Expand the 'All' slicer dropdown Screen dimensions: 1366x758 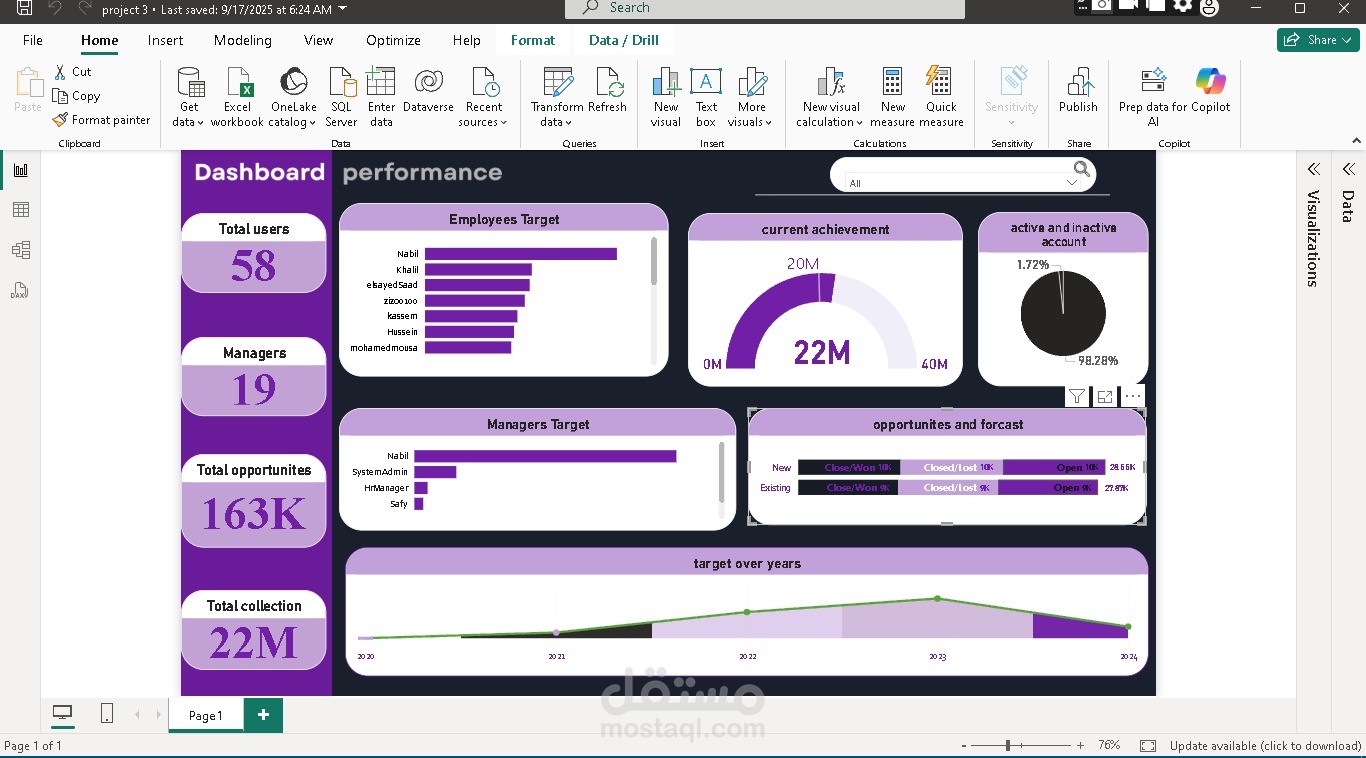point(1072,183)
